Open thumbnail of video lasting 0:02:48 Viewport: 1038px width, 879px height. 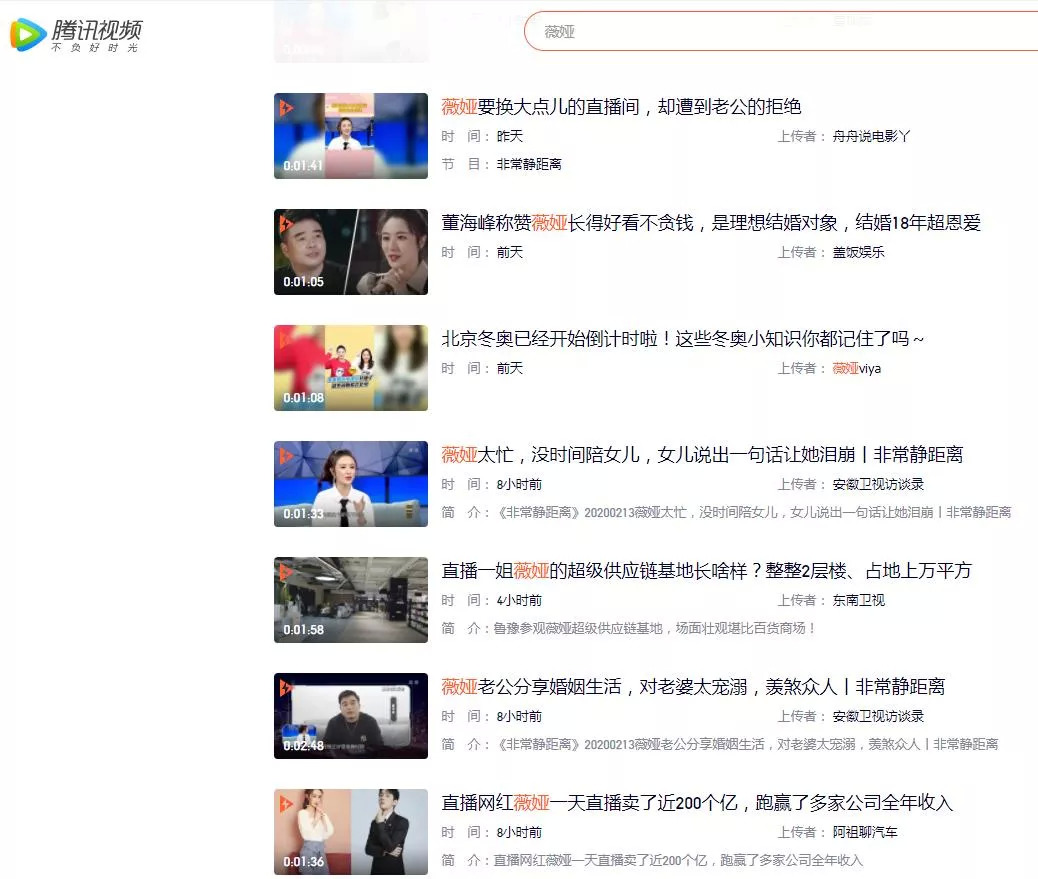click(x=351, y=716)
